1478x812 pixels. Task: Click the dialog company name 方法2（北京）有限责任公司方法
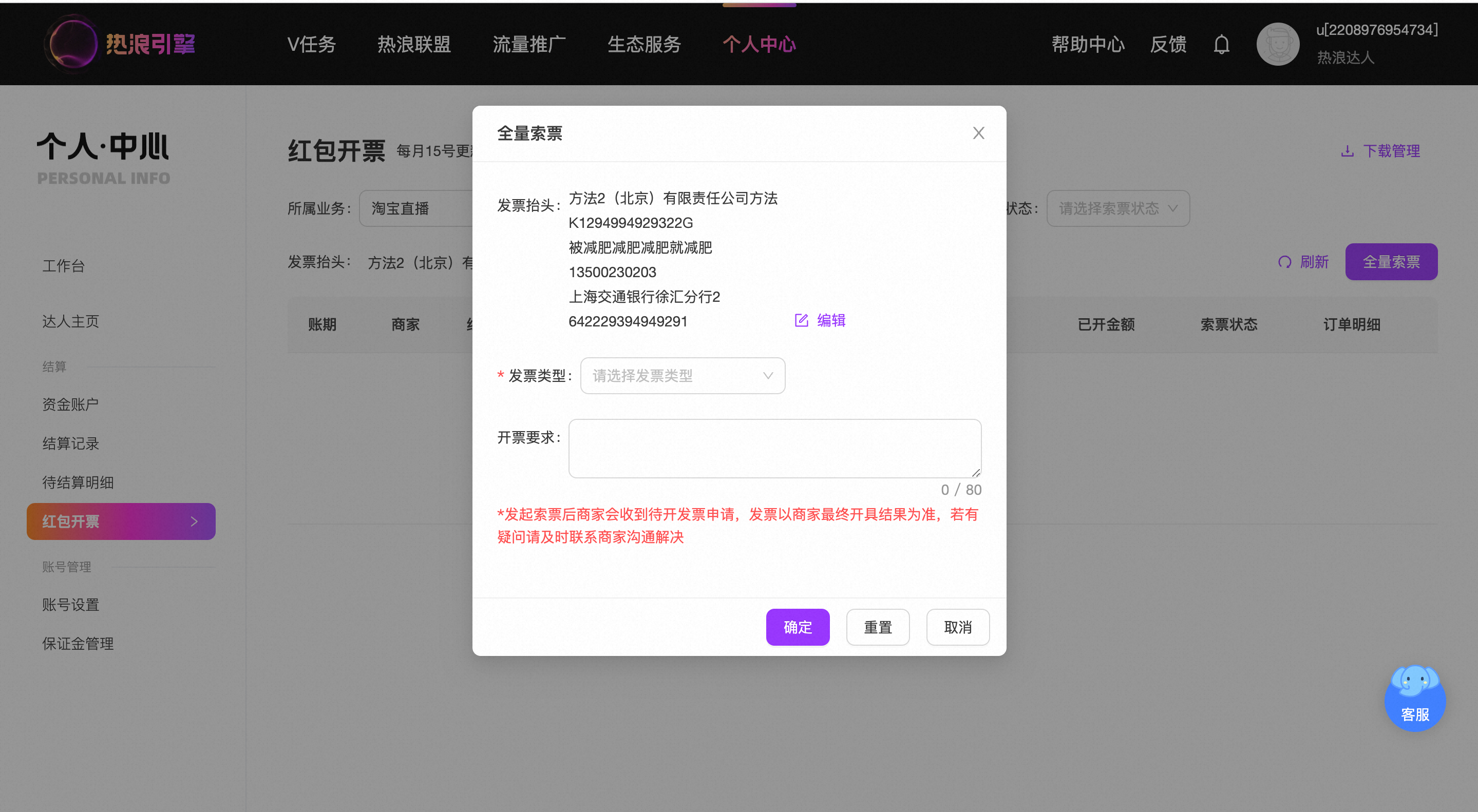(x=672, y=198)
